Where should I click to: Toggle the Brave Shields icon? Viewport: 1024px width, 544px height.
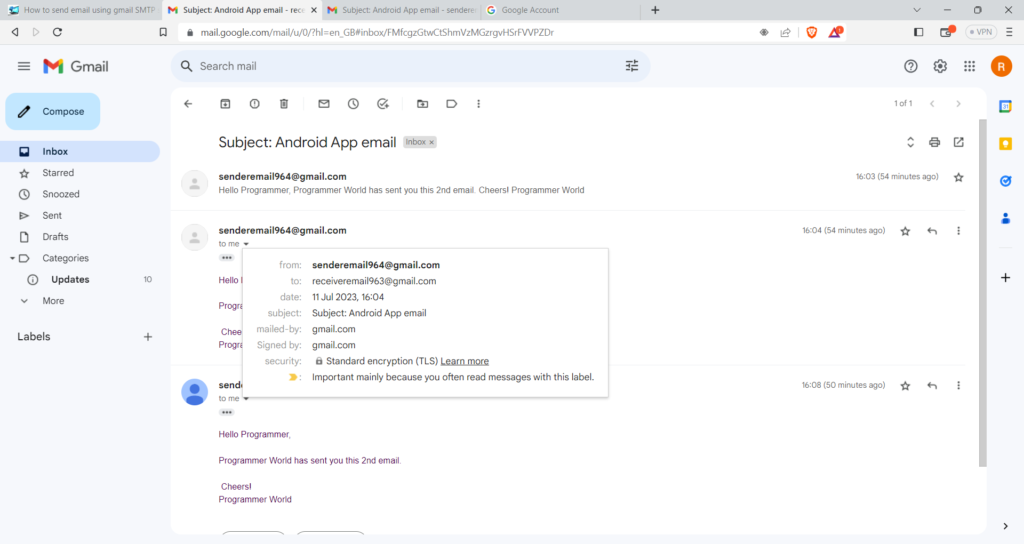pos(812,32)
